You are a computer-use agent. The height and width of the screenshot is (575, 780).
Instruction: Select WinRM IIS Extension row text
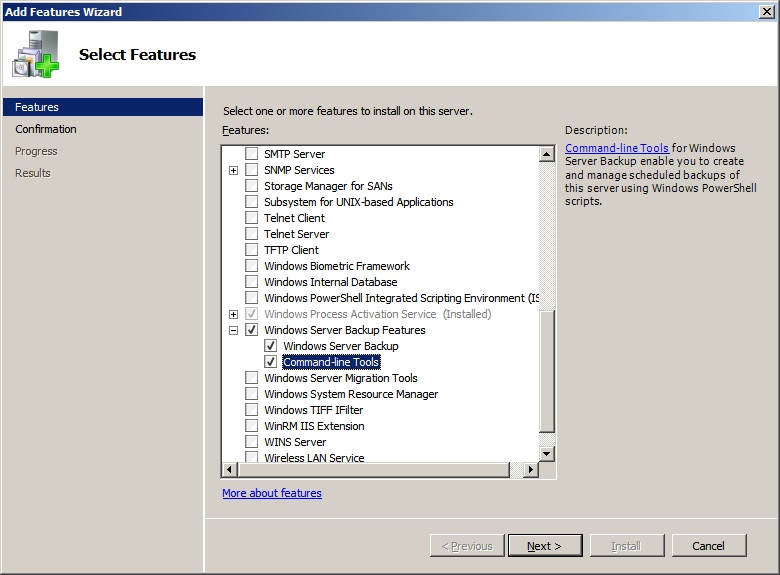[314, 426]
